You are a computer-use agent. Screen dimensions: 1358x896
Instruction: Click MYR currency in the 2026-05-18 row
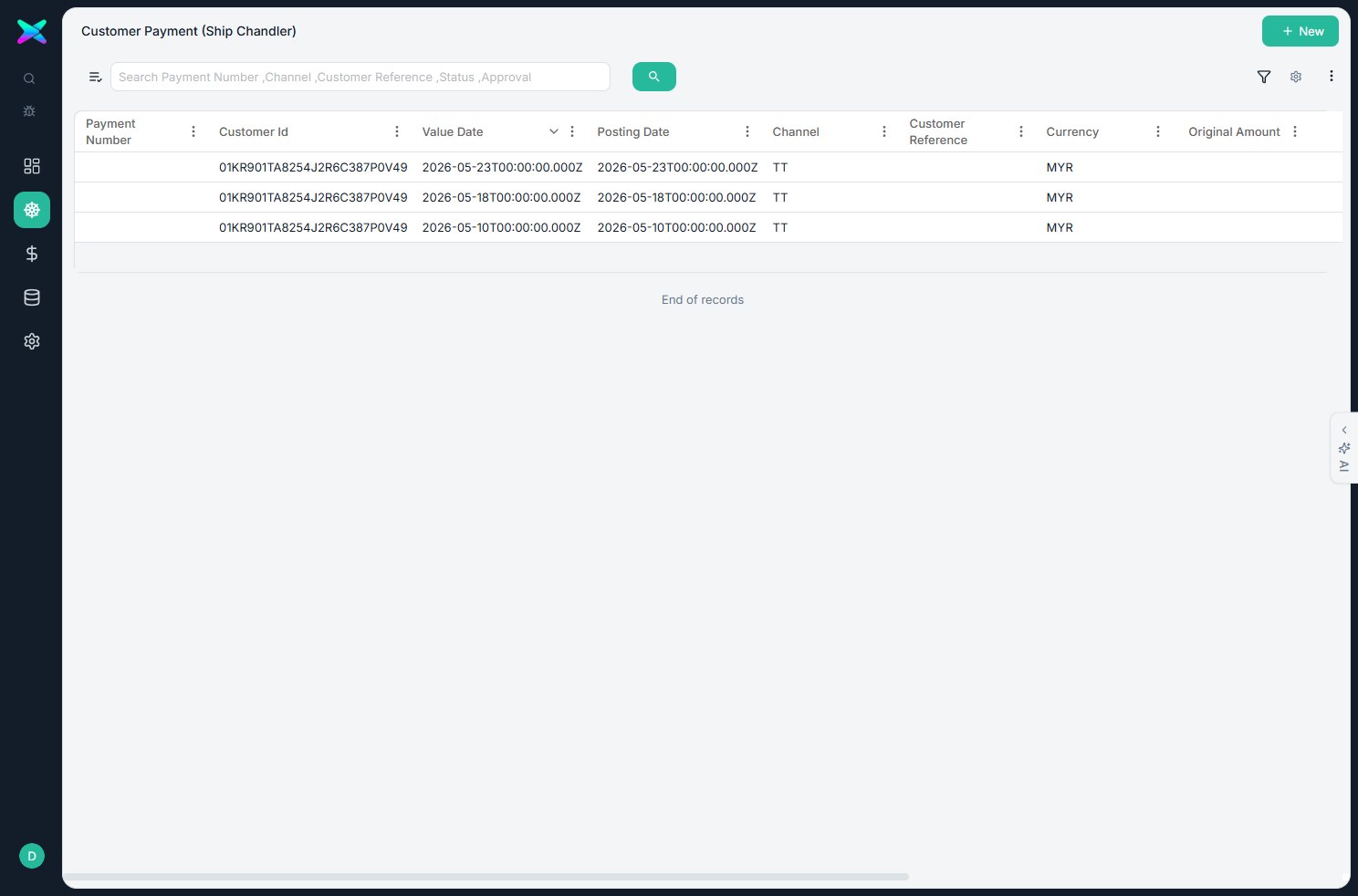point(1060,197)
